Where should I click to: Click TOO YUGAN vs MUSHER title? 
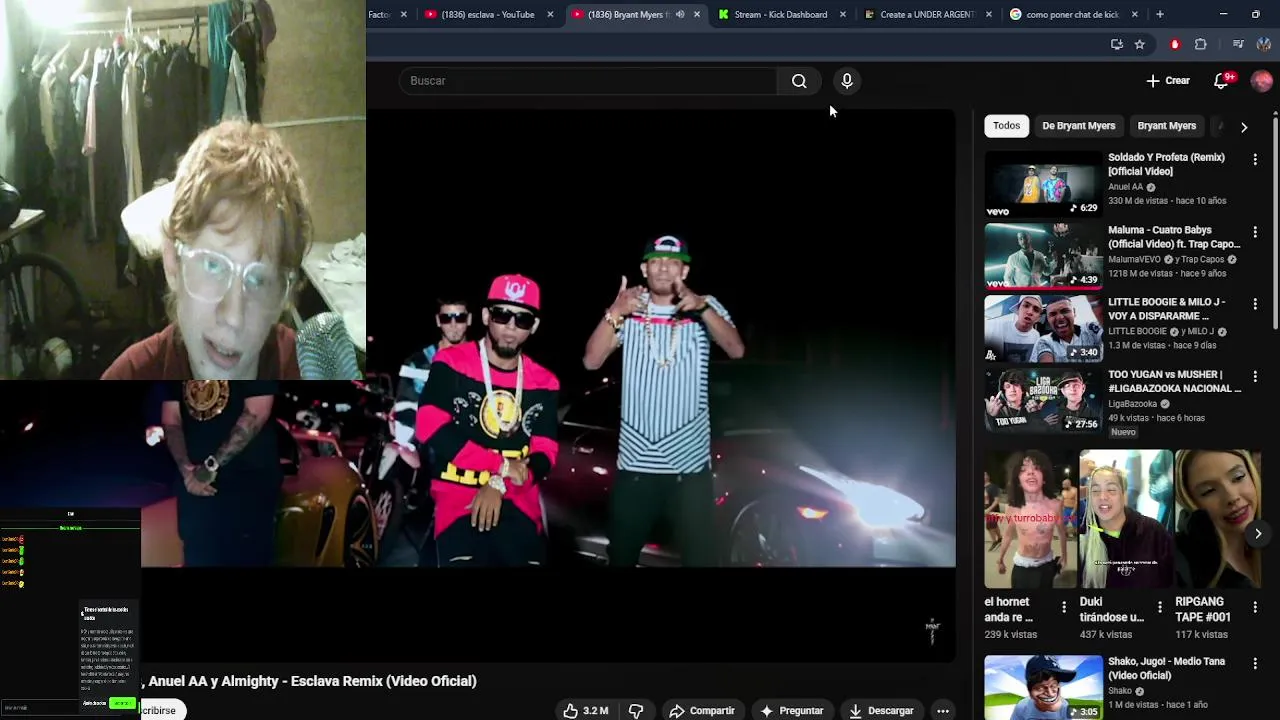pos(1174,381)
